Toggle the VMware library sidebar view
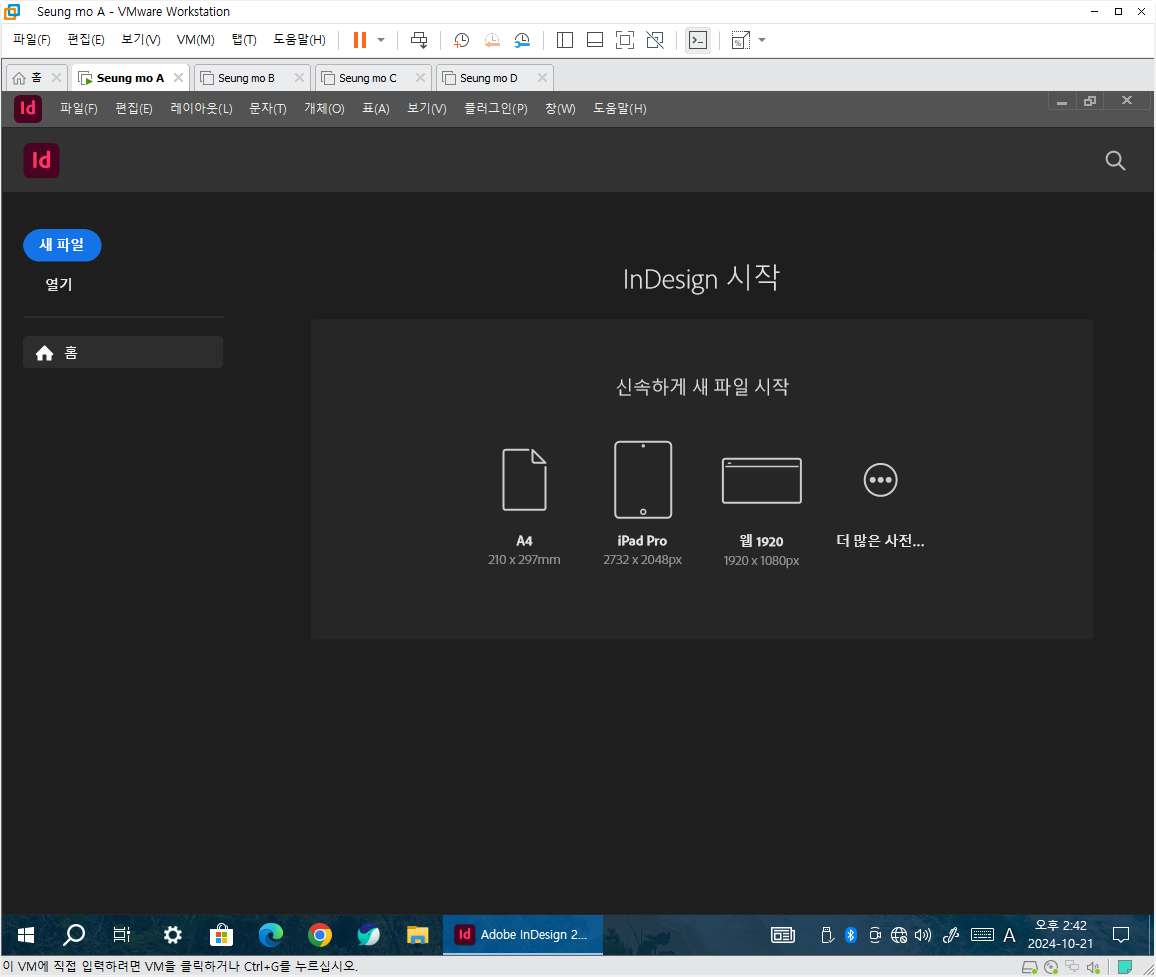Image resolution: width=1156 pixels, height=977 pixels. 565,40
